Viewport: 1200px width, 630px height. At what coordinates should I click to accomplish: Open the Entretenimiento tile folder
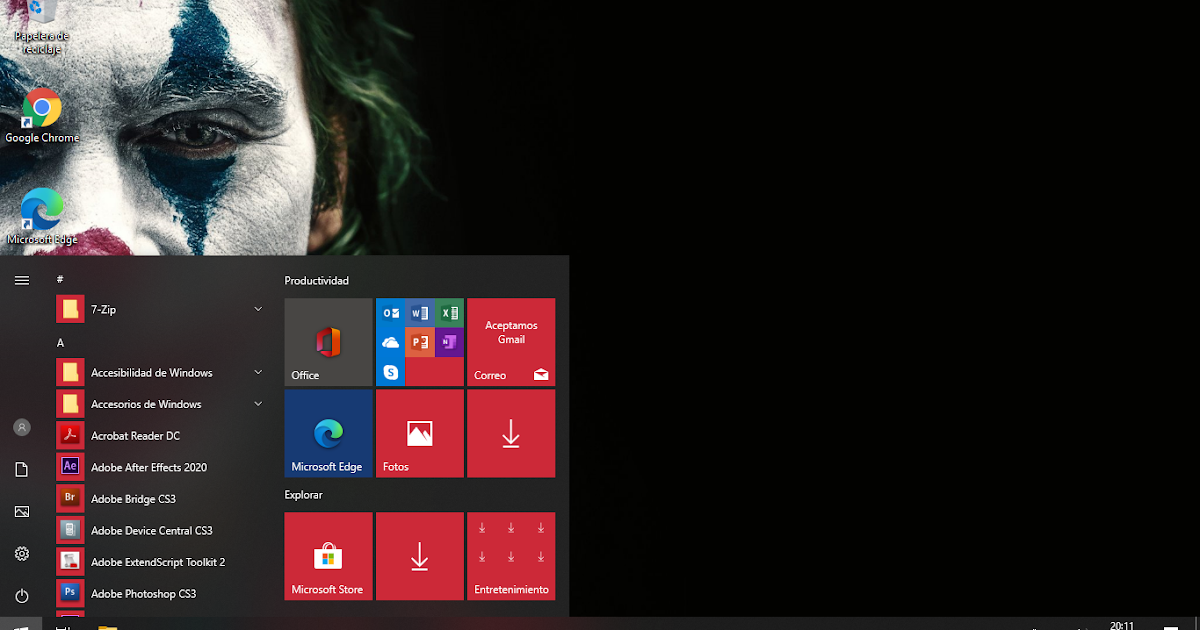pyautogui.click(x=511, y=556)
